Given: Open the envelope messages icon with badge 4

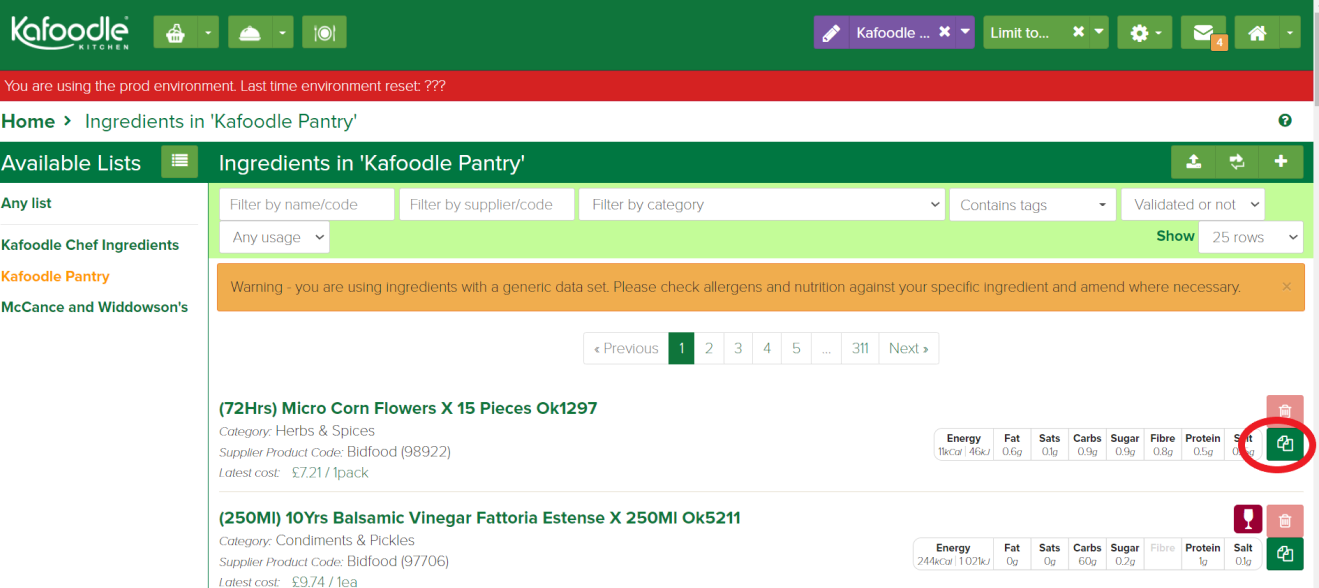Looking at the screenshot, I should tap(1203, 32).
